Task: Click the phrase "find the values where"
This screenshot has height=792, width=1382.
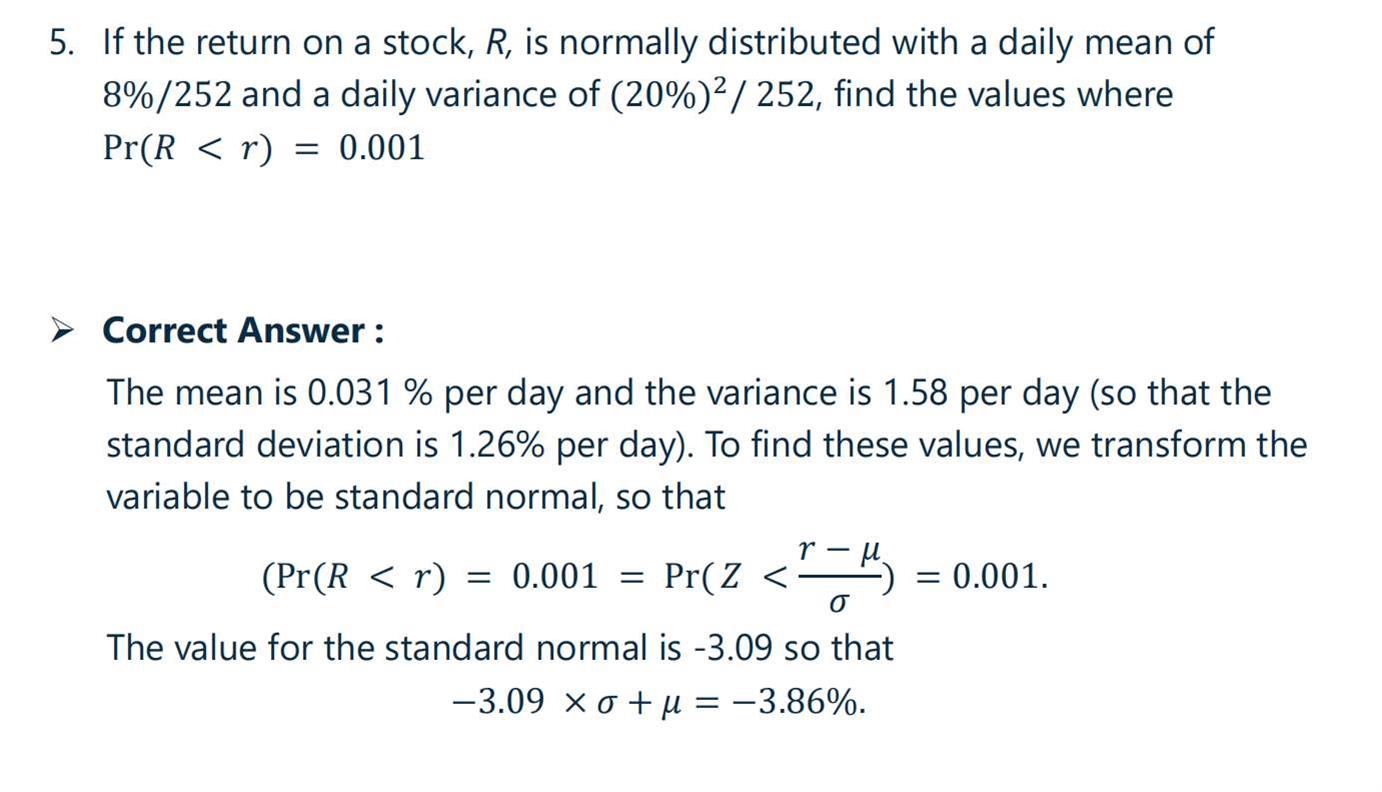Action: point(1003,94)
